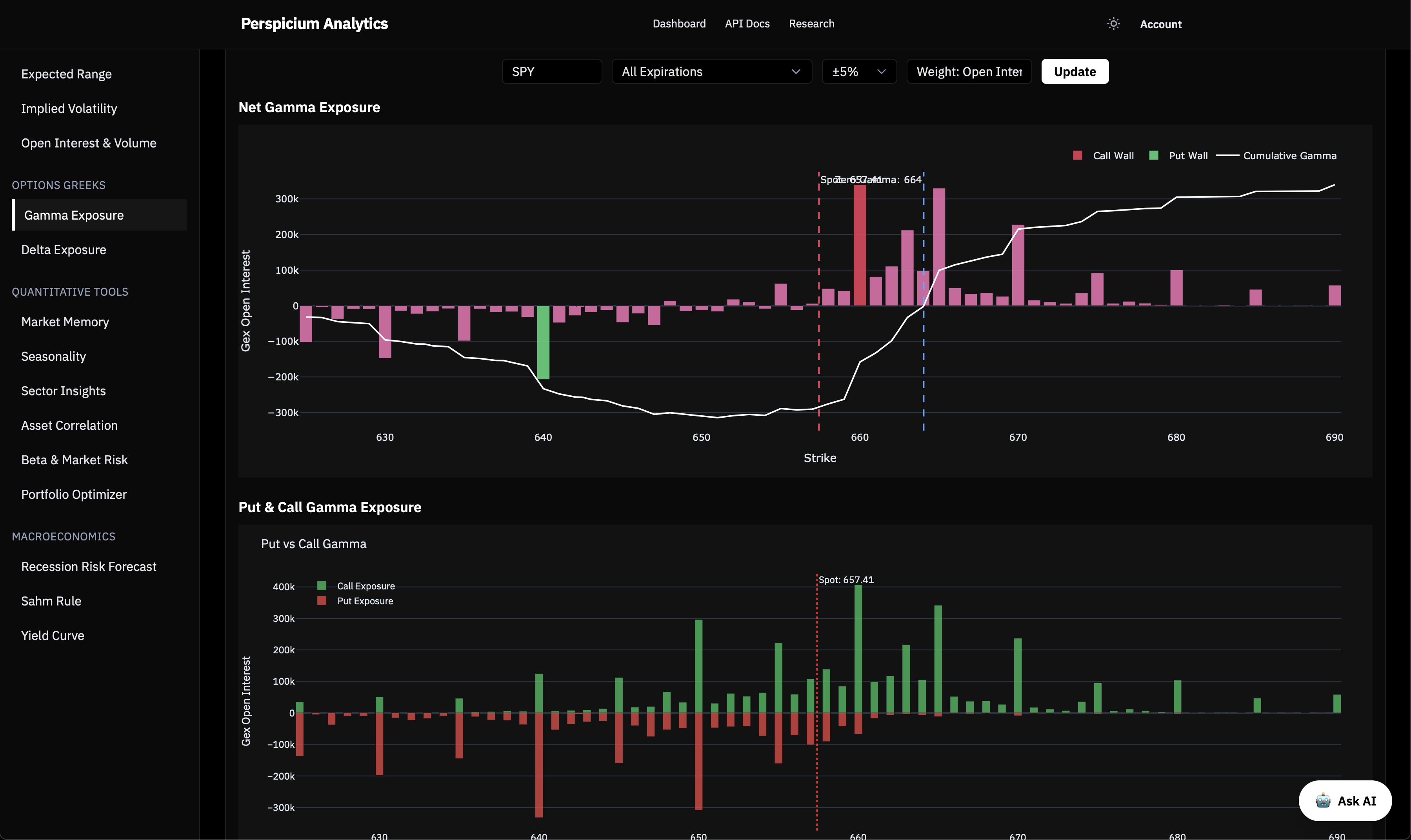Click the SPY ticker input field
The height and width of the screenshot is (840, 1411).
551,71
